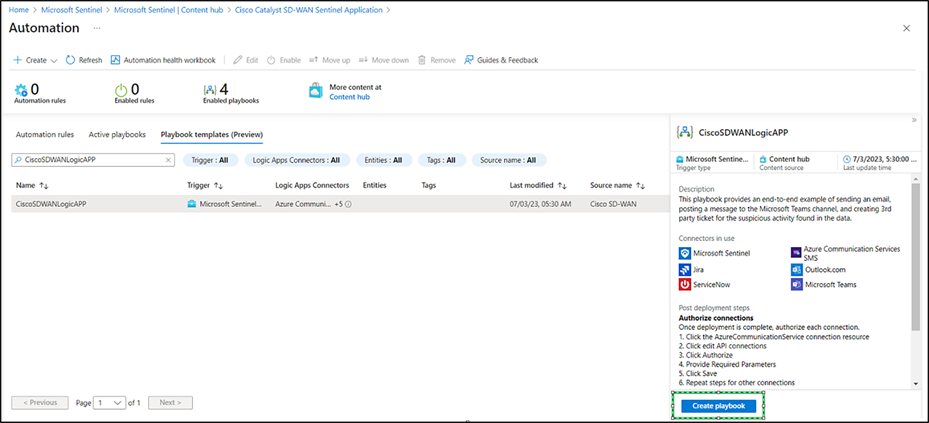Open Cisco Catalyst SD-WAN Sentinel Application breadcrumb
Screen dimensions: 929x423
(x=309, y=10)
